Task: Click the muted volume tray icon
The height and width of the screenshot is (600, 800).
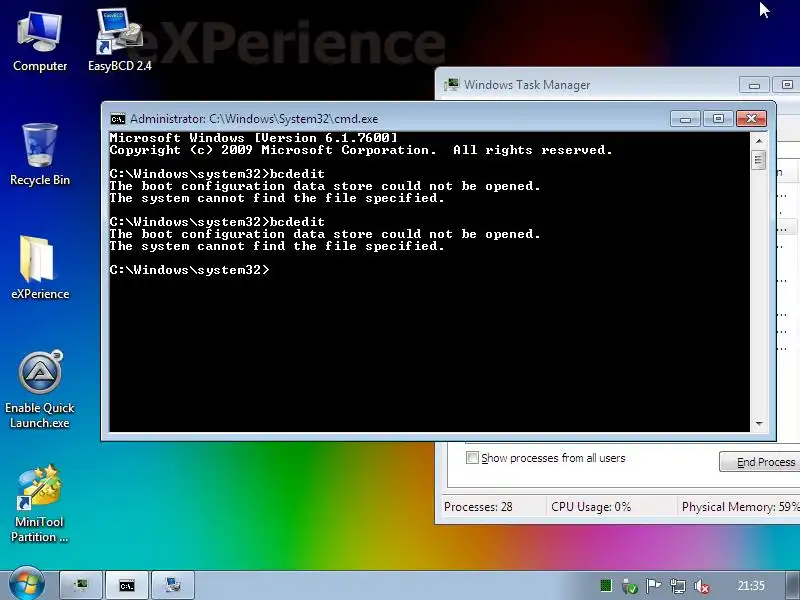Action: [702, 586]
